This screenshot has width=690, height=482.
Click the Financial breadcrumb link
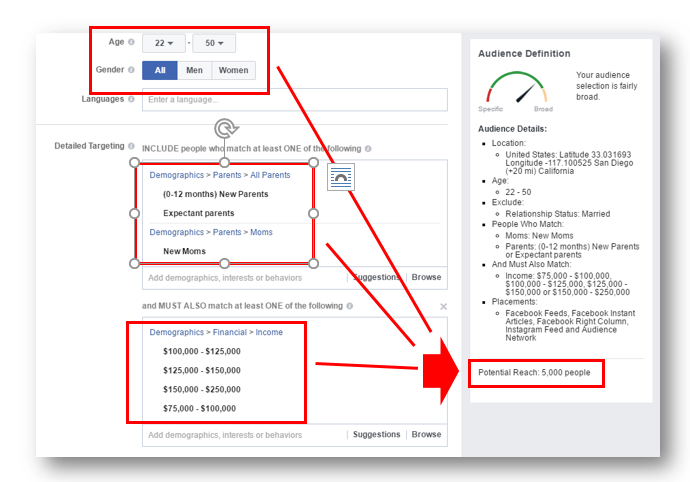coord(230,332)
